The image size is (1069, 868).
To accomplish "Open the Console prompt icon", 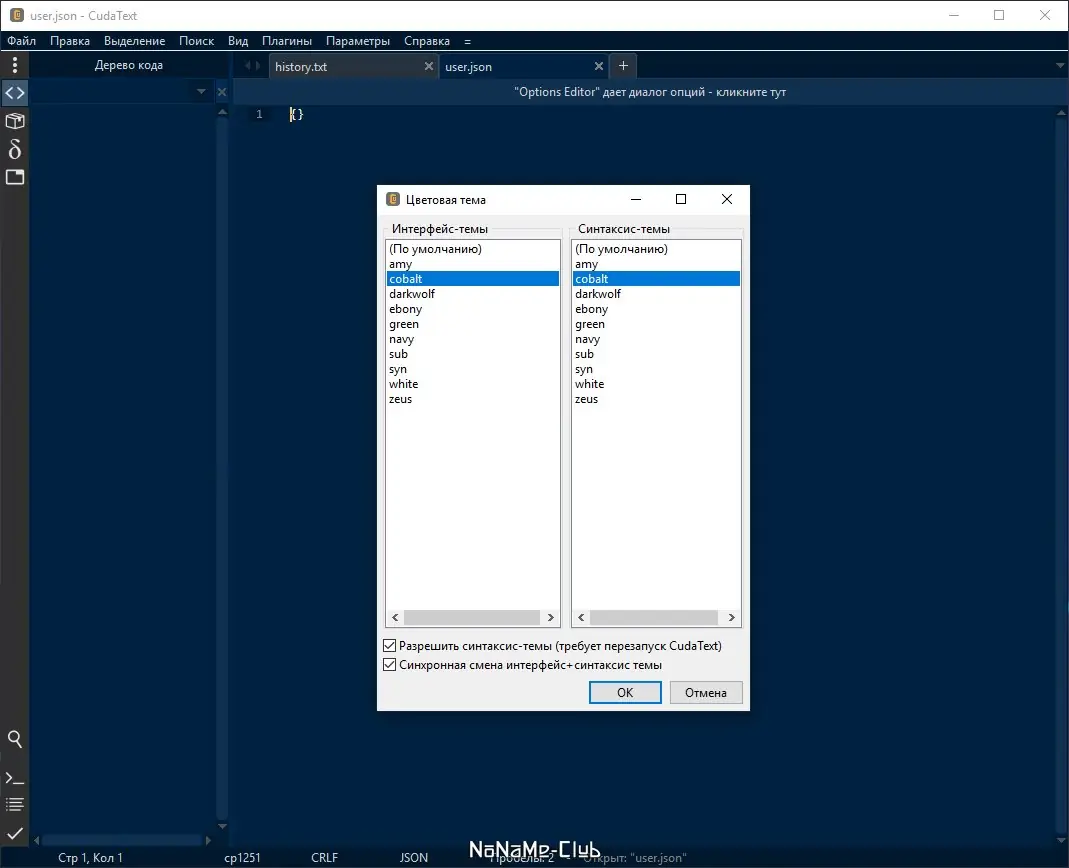I will click(14, 778).
